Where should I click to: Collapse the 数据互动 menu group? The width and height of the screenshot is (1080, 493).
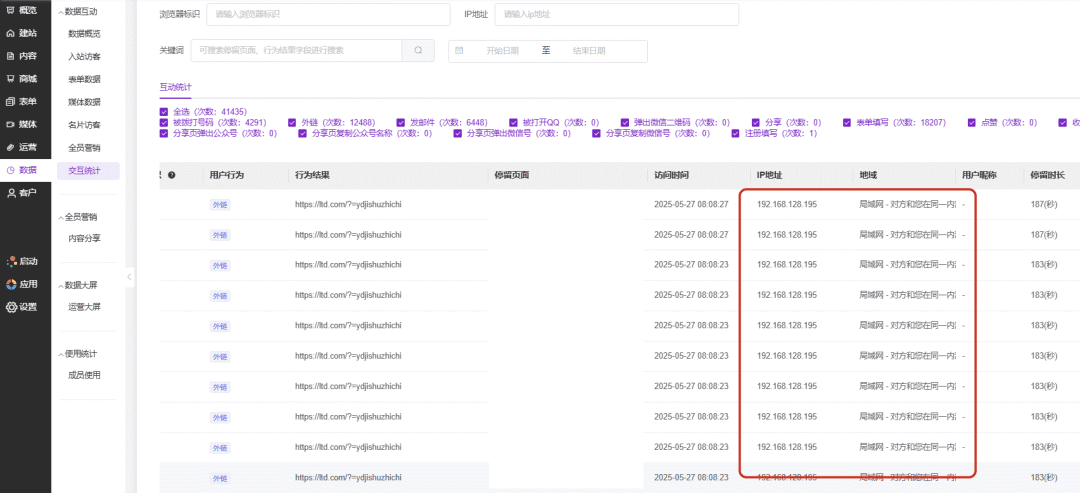(x=59, y=12)
